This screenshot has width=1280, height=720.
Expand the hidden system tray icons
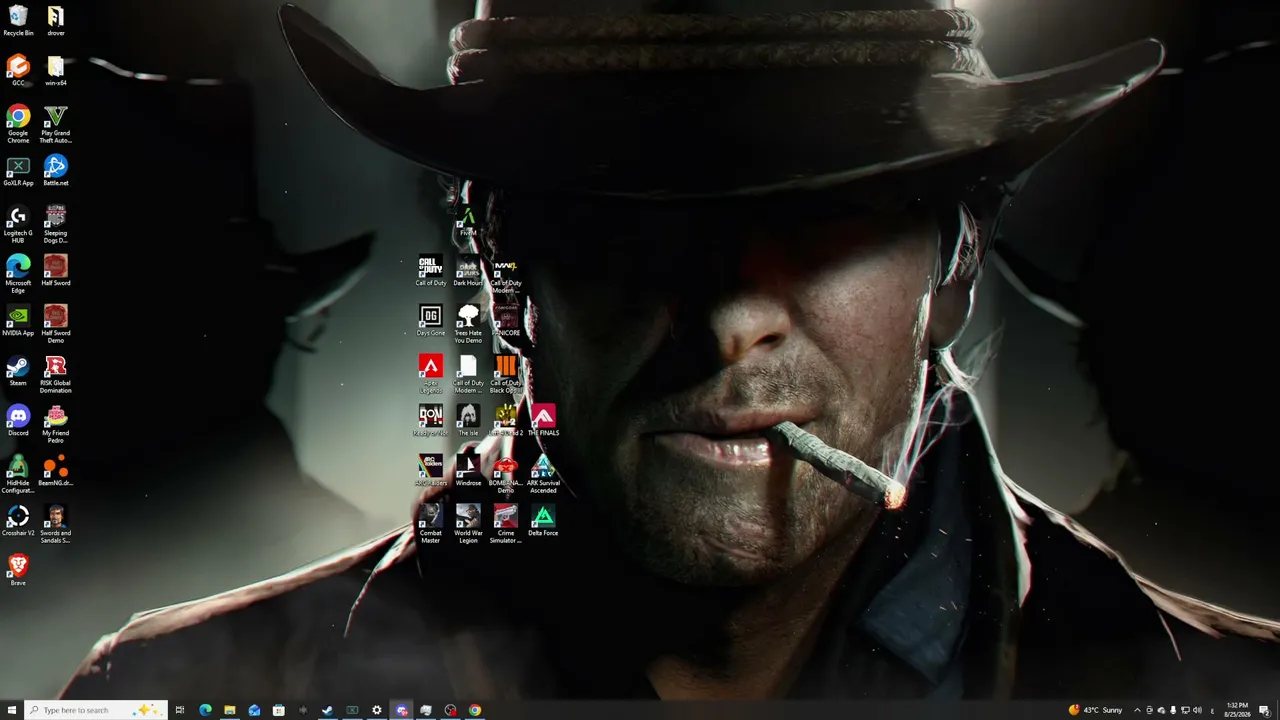(x=1137, y=710)
